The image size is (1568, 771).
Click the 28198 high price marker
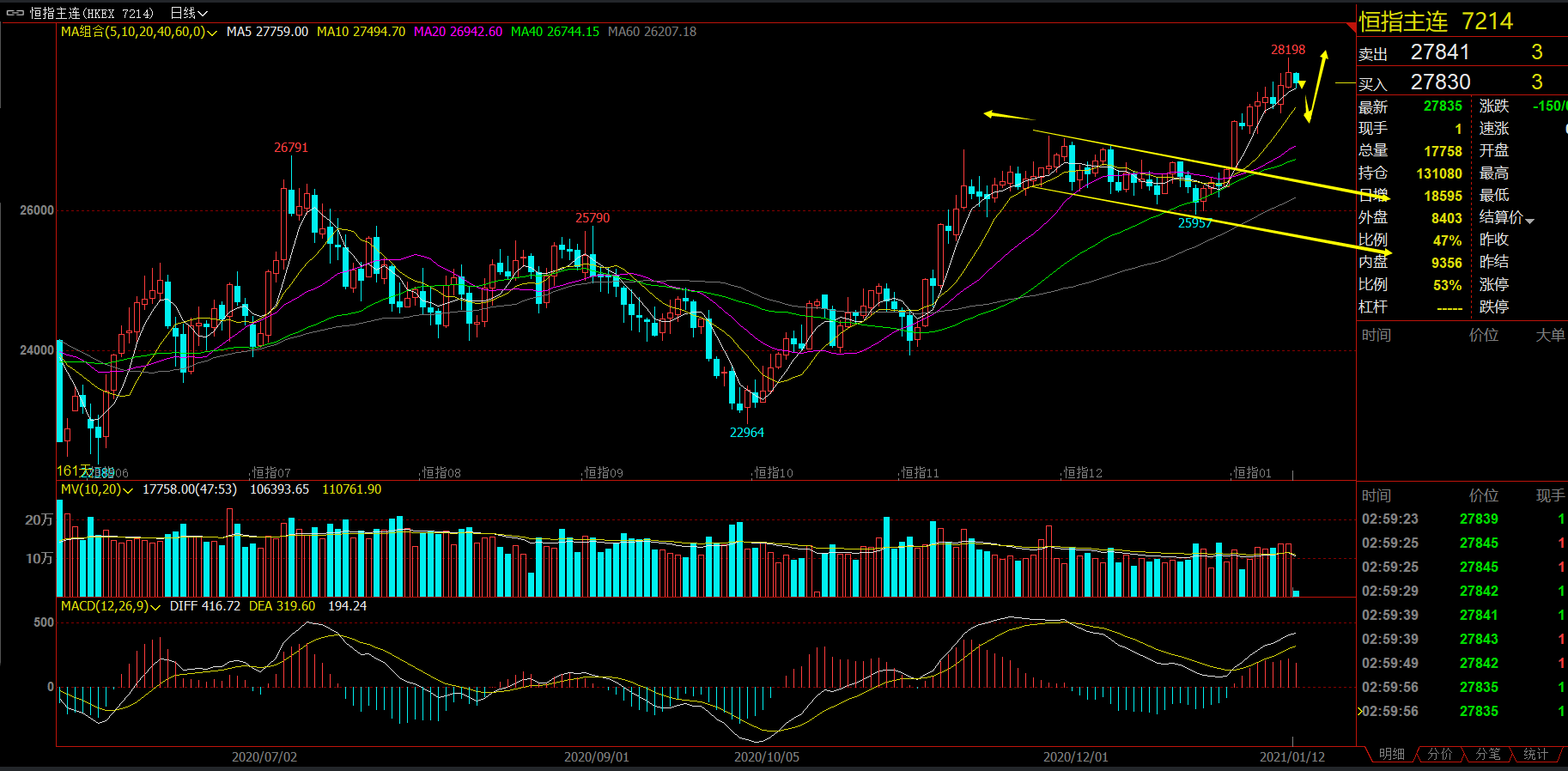[1288, 50]
